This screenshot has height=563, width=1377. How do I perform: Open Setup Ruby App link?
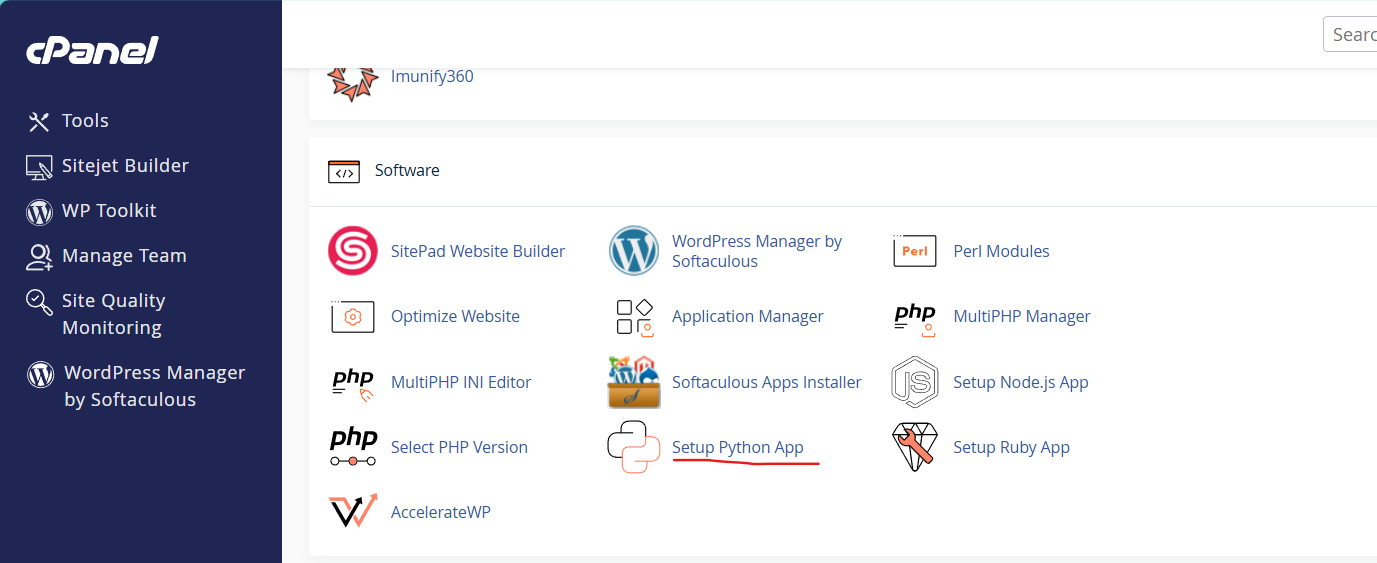(1011, 447)
